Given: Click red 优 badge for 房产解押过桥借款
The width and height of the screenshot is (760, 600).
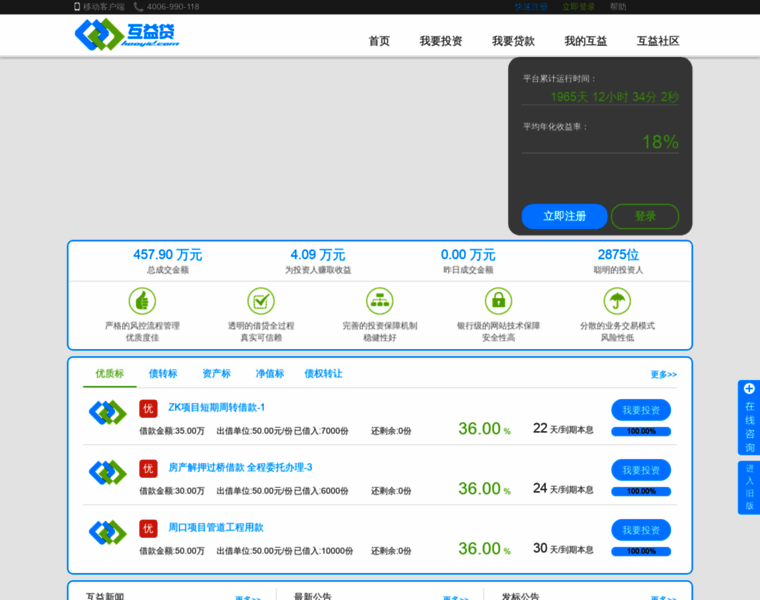Looking at the screenshot, I should [x=148, y=468].
